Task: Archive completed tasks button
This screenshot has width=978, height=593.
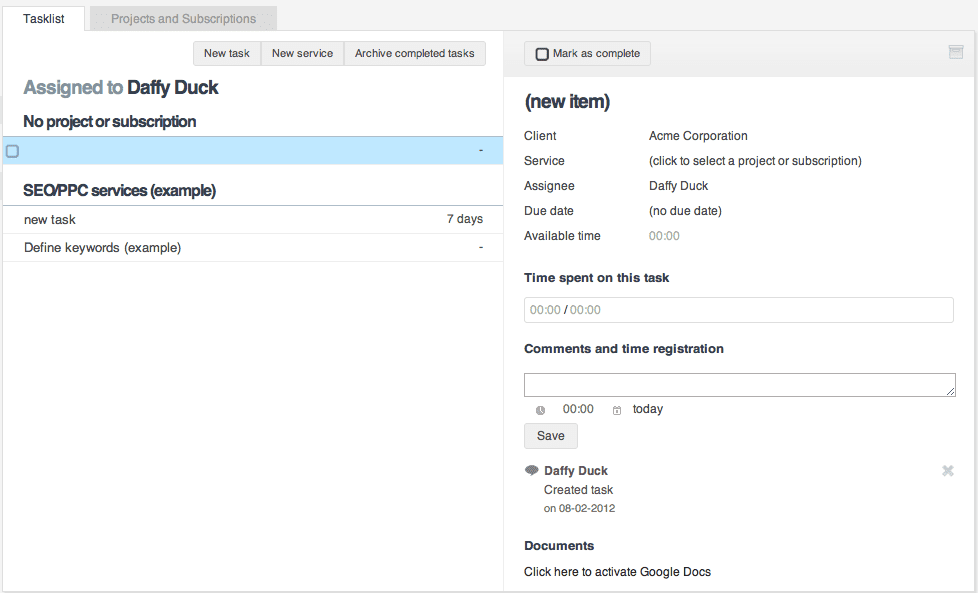Action: (x=415, y=54)
